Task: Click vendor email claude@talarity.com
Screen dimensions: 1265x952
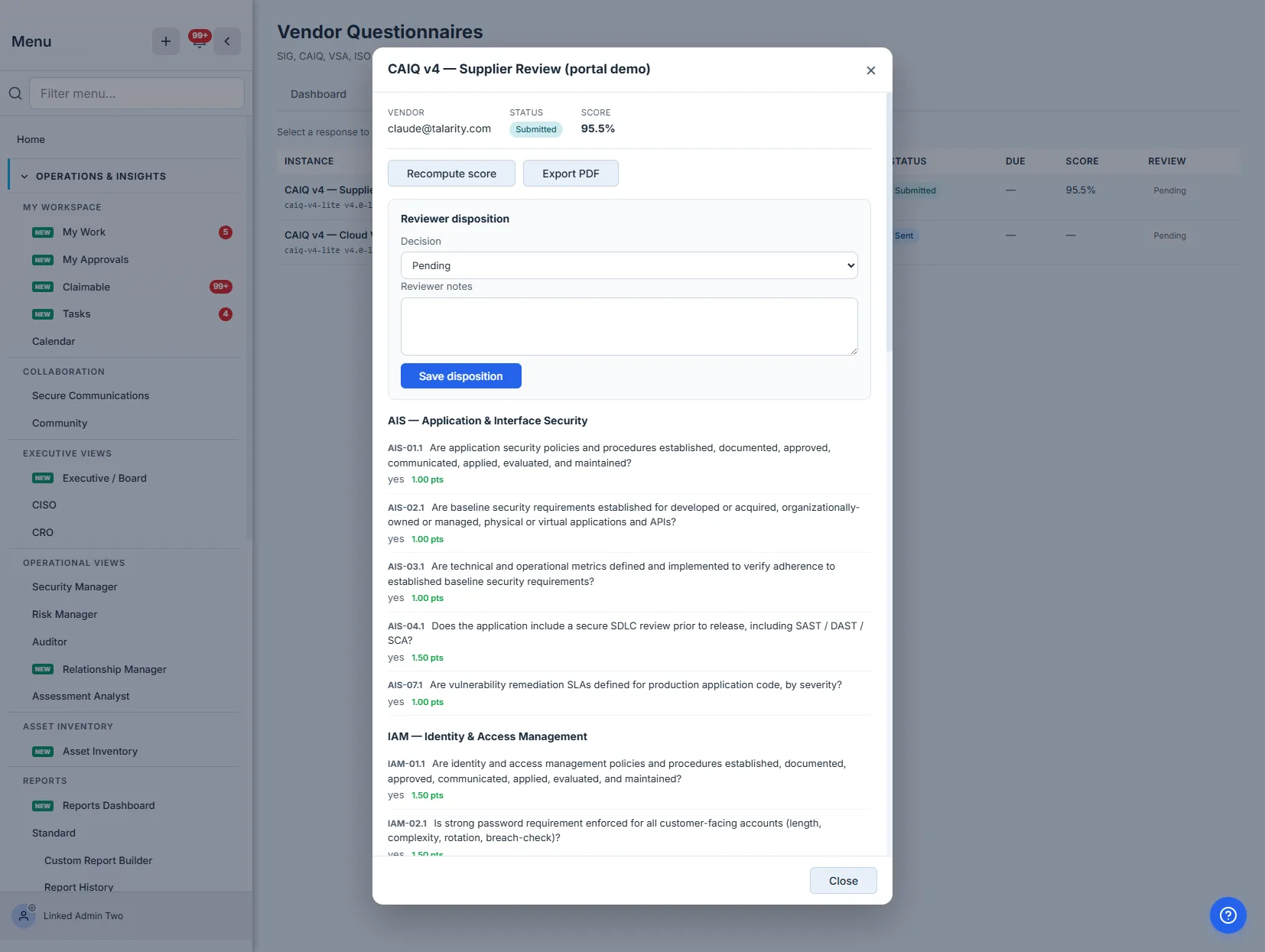Action: 439,128
